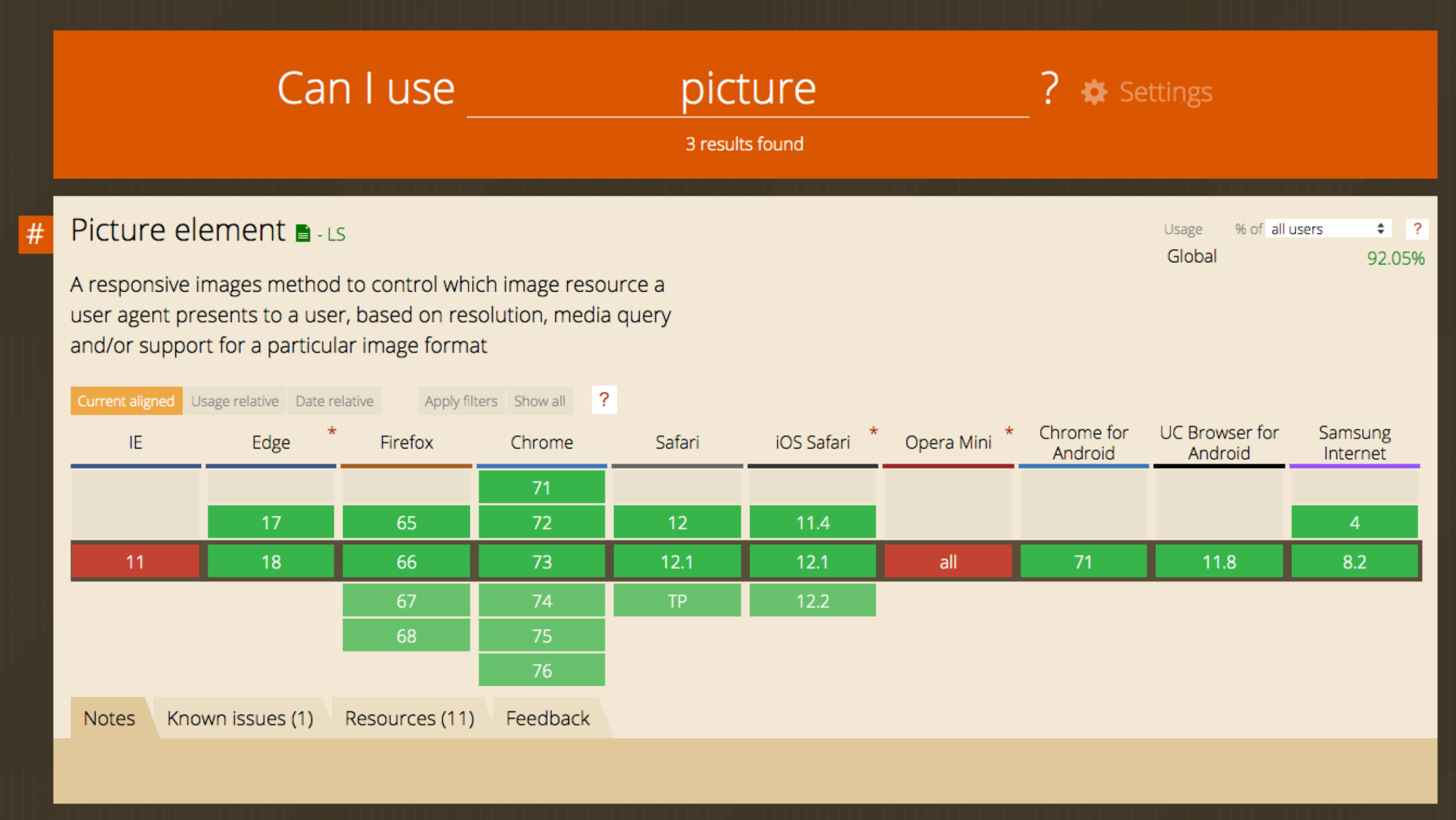Select the Current aligned view mode
Screen dimensions: 1456x820
tap(126, 401)
